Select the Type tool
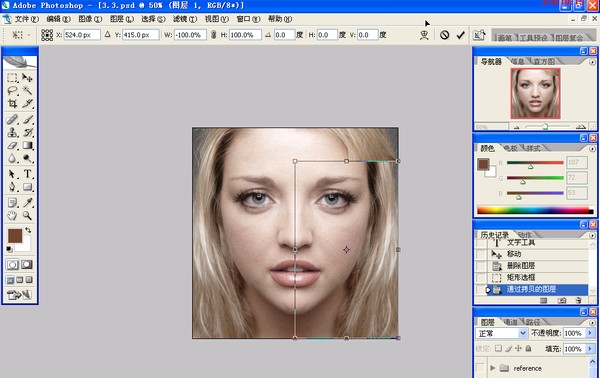Viewport: 600px width, 378px height. pos(27,174)
